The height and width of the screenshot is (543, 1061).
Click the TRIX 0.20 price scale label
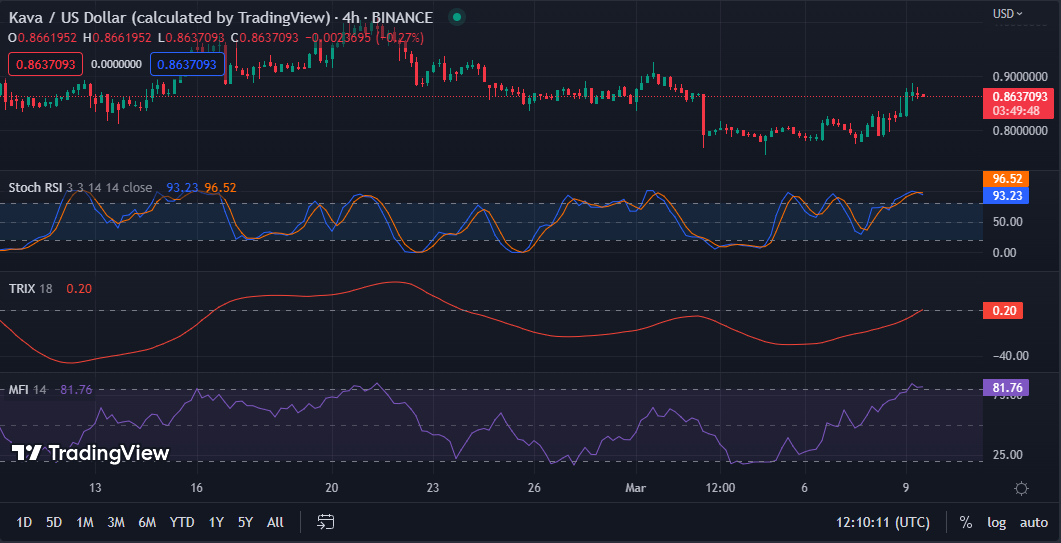coord(1003,311)
